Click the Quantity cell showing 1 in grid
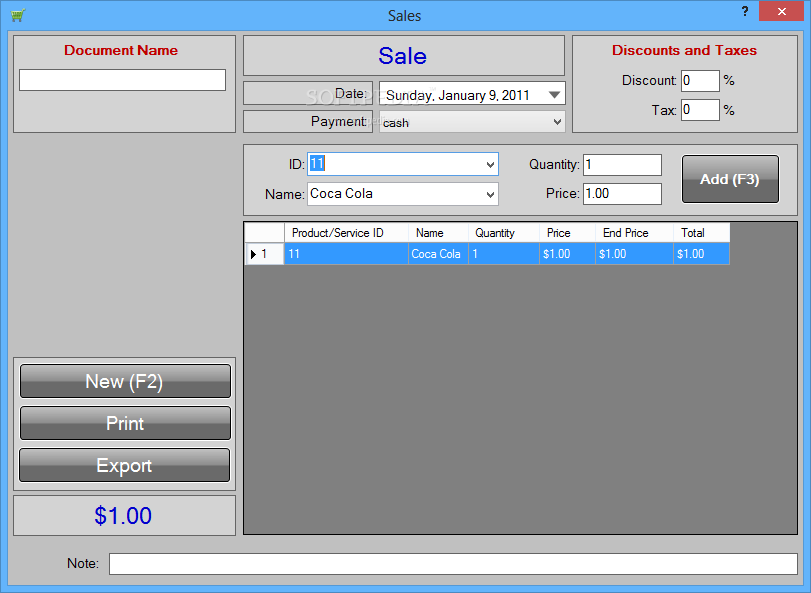This screenshot has height=593, width=811. pyautogui.click(x=504, y=254)
